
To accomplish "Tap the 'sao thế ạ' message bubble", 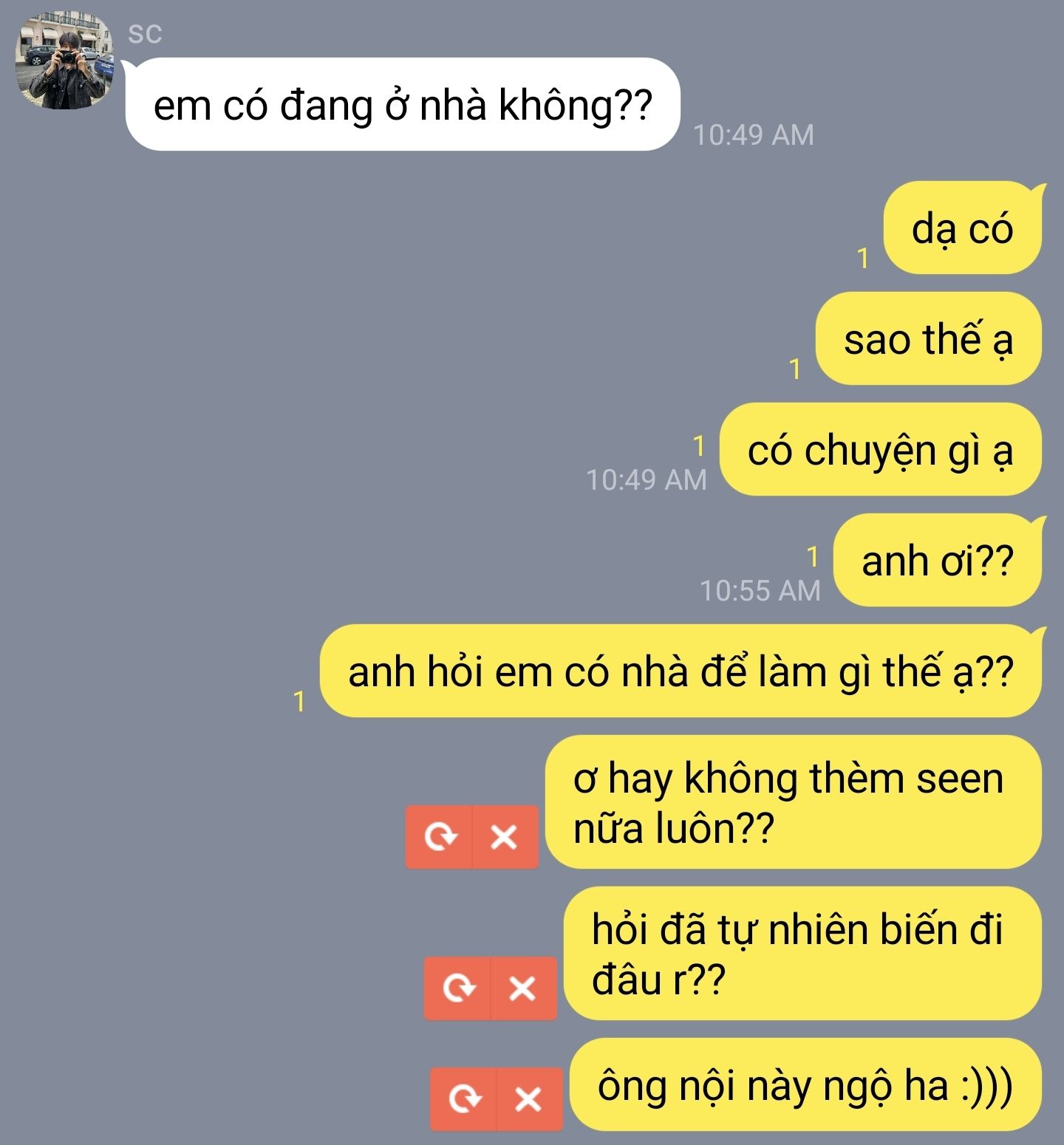I will pyautogui.click(x=929, y=338).
